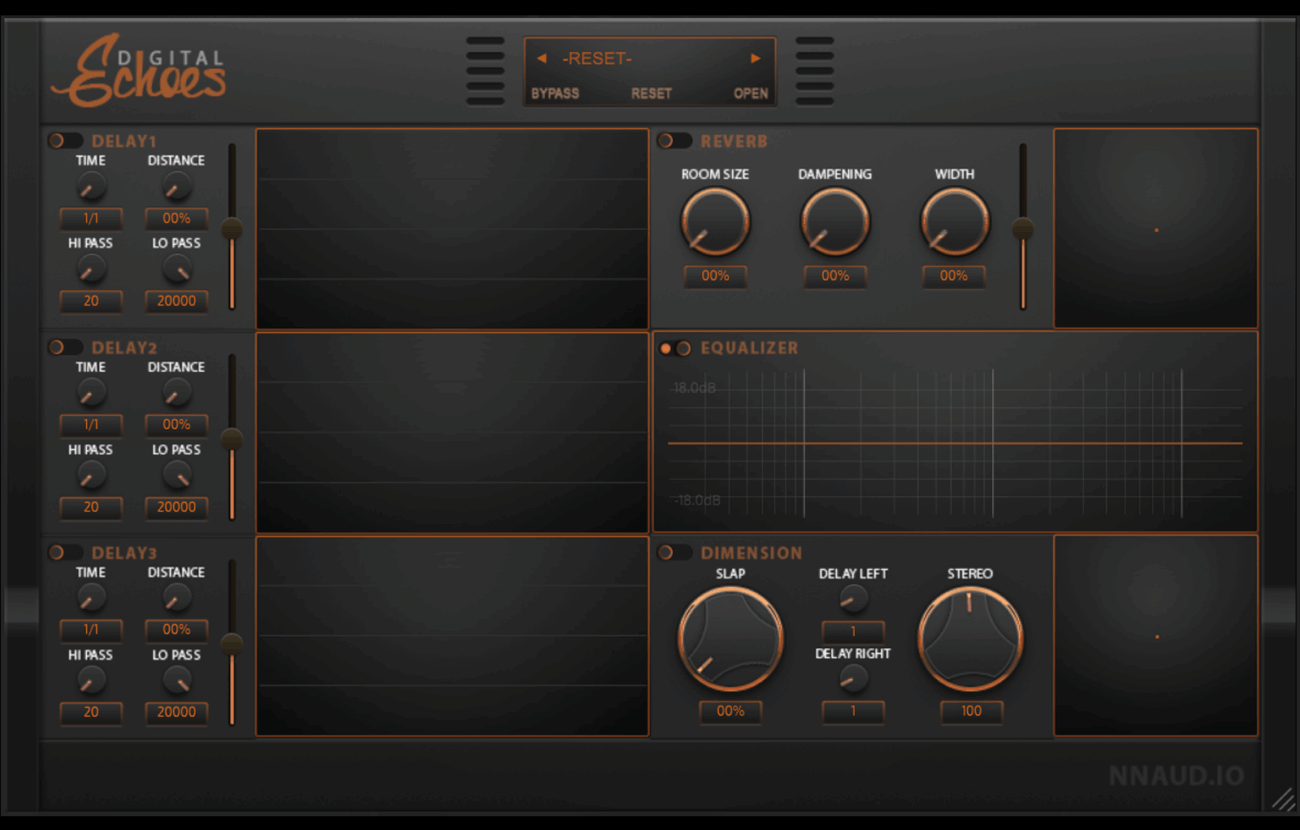Image resolution: width=1300 pixels, height=830 pixels.
Task: Click the OPEN preset button
Action: click(x=751, y=93)
